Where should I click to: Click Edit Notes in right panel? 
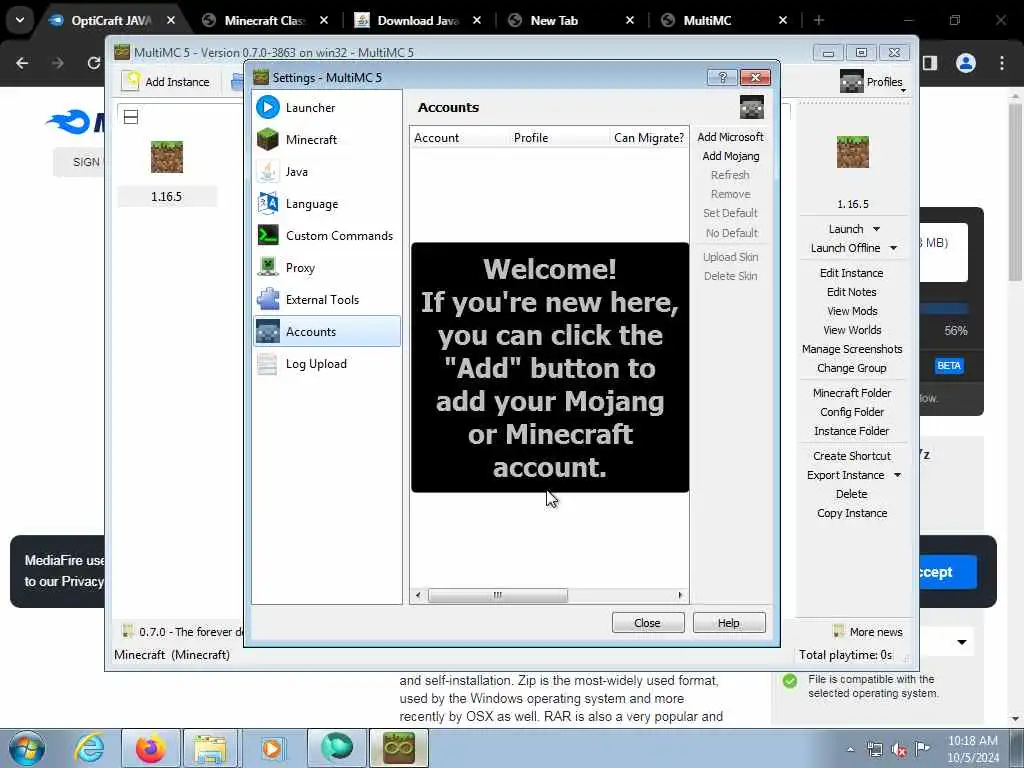point(852,292)
